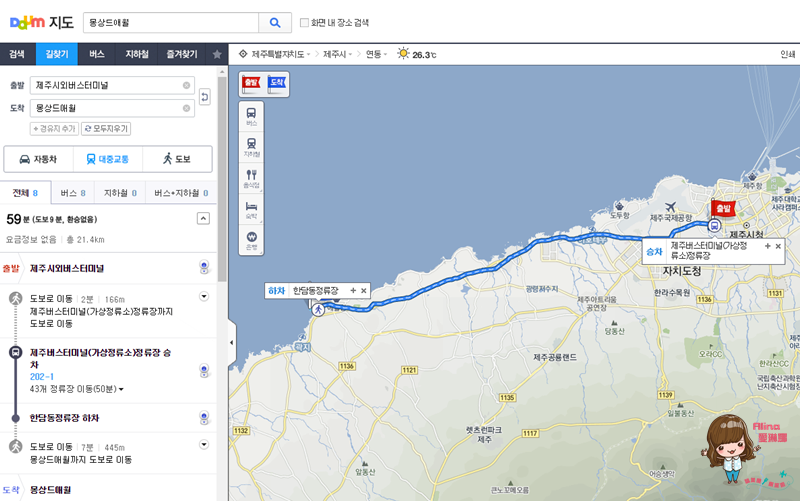This screenshot has width=800, height=501.
Task: Select the 버스 8 results tab
Action: coord(73,193)
